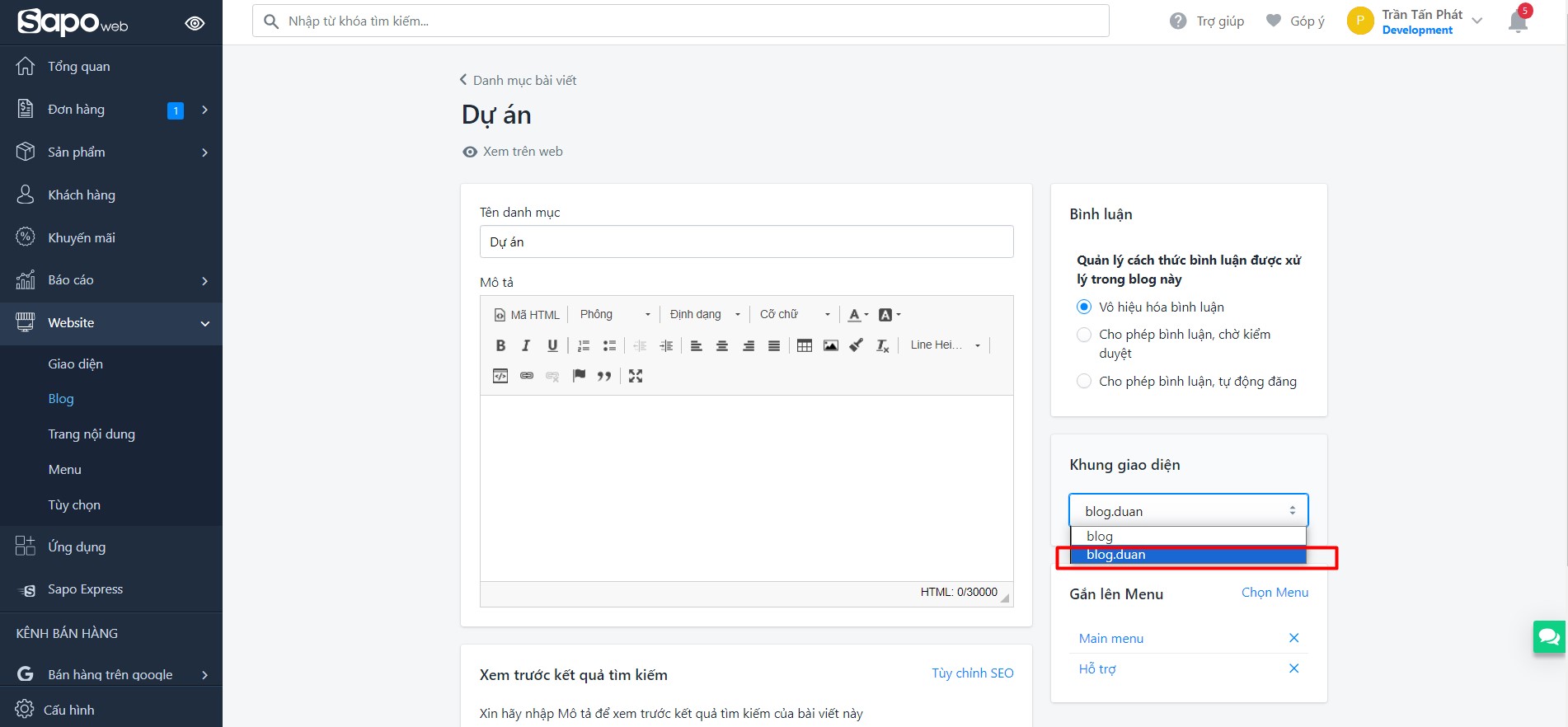This screenshot has width=1568, height=727.
Task: Remove Main menu from attached menus
Action: tap(1293, 638)
